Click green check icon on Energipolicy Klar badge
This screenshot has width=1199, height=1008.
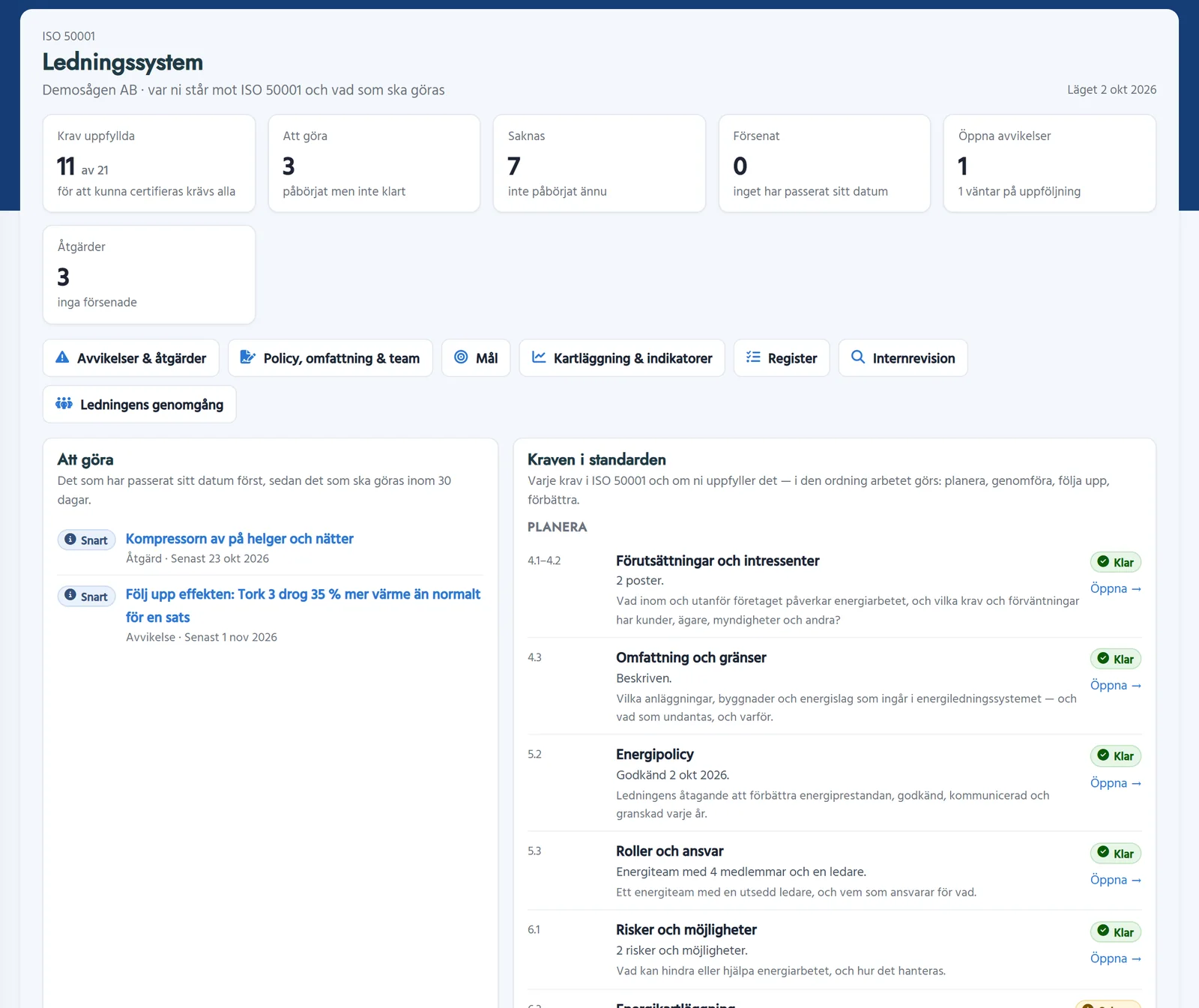pos(1103,755)
